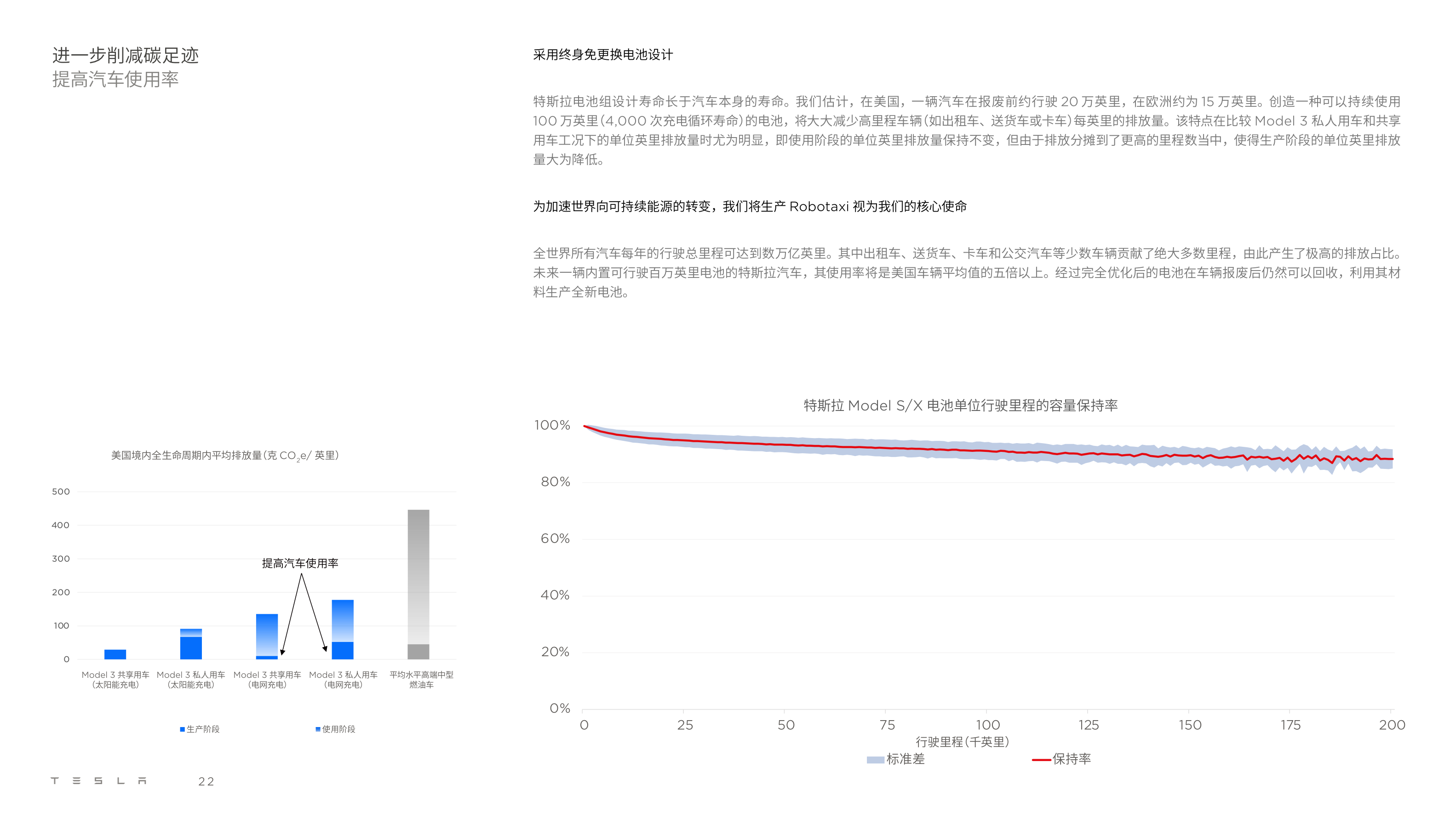
Task: Click label Model 3 私人用车 (太阳能充电)
Action: [x=191, y=680]
